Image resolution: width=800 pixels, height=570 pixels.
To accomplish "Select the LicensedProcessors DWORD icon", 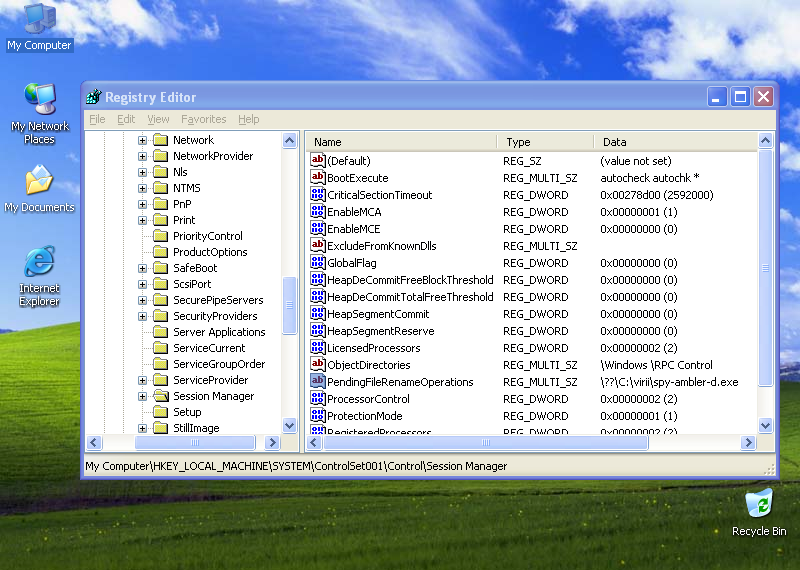I will [x=317, y=348].
